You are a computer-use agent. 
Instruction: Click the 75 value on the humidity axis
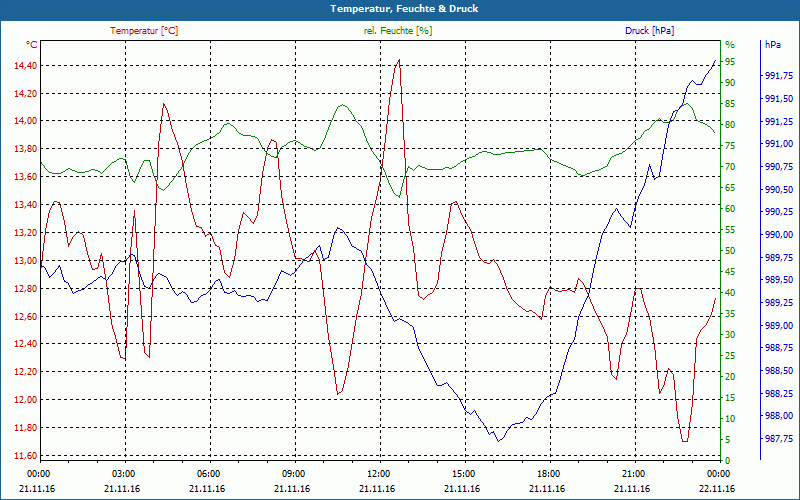[x=730, y=145]
